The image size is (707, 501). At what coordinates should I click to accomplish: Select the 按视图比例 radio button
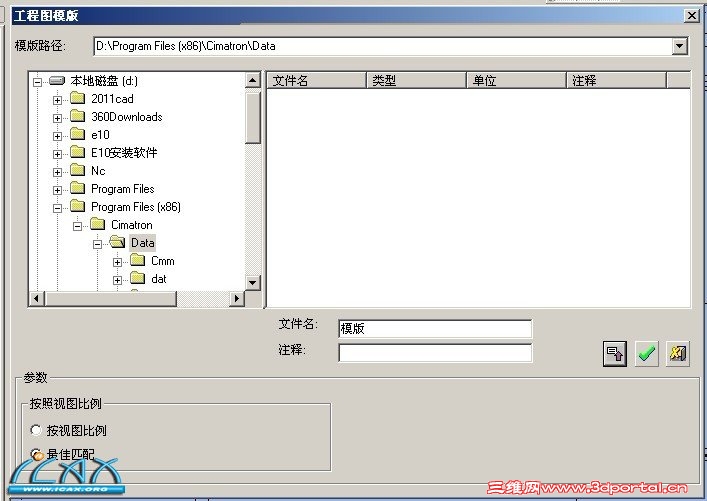[36, 430]
